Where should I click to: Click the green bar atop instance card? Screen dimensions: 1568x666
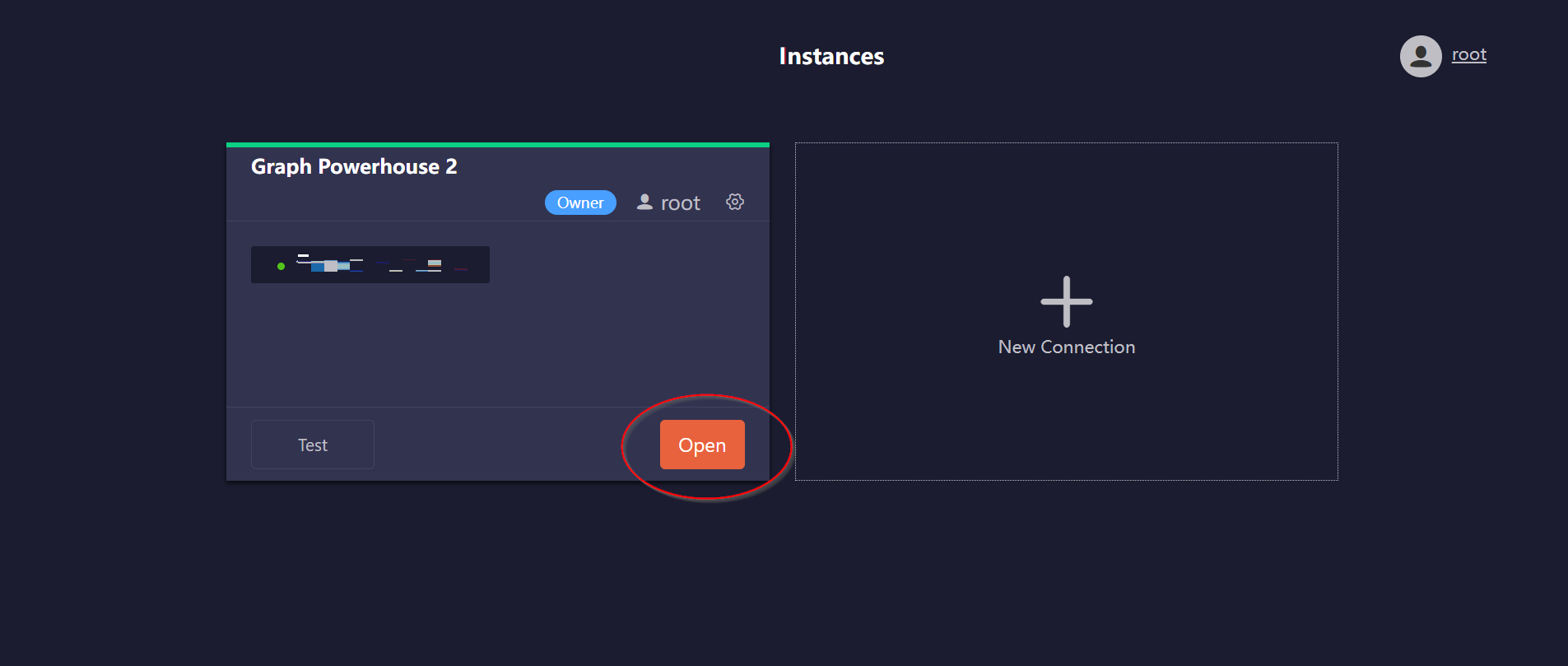497,145
